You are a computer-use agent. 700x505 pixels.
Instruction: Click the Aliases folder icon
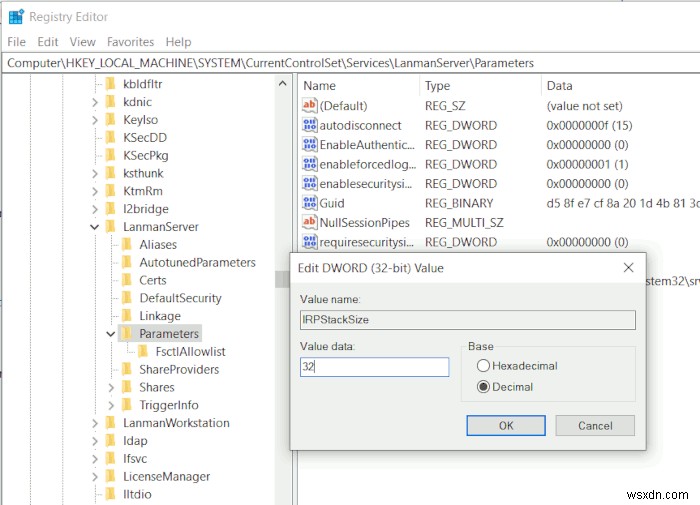point(127,245)
